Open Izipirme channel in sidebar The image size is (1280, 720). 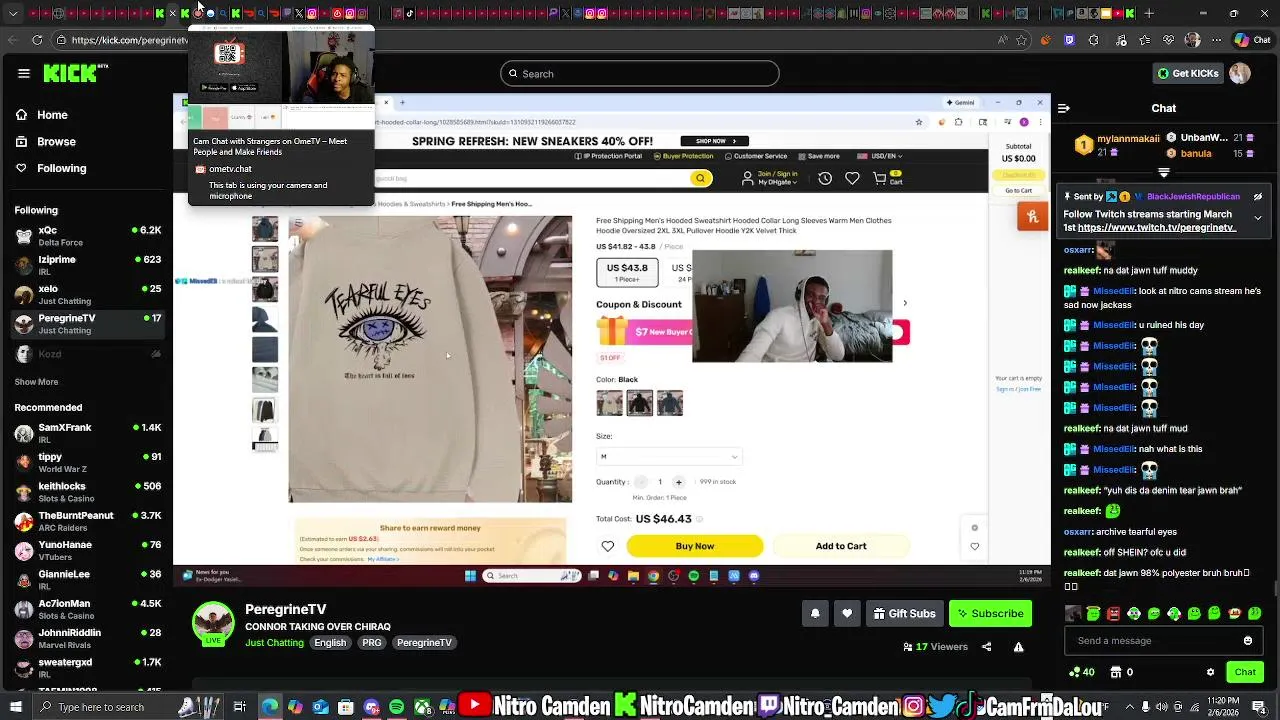tap(87, 265)
